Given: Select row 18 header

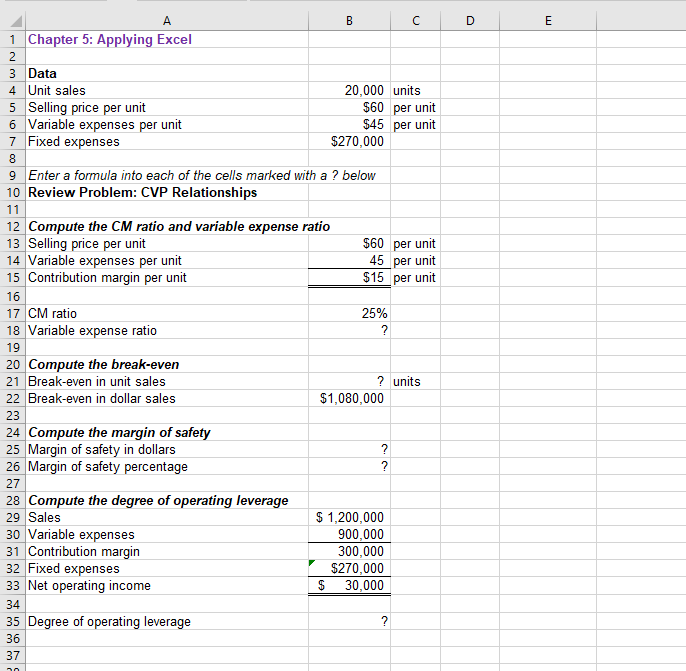Looking at the screenshot, I should pos(13,331).
